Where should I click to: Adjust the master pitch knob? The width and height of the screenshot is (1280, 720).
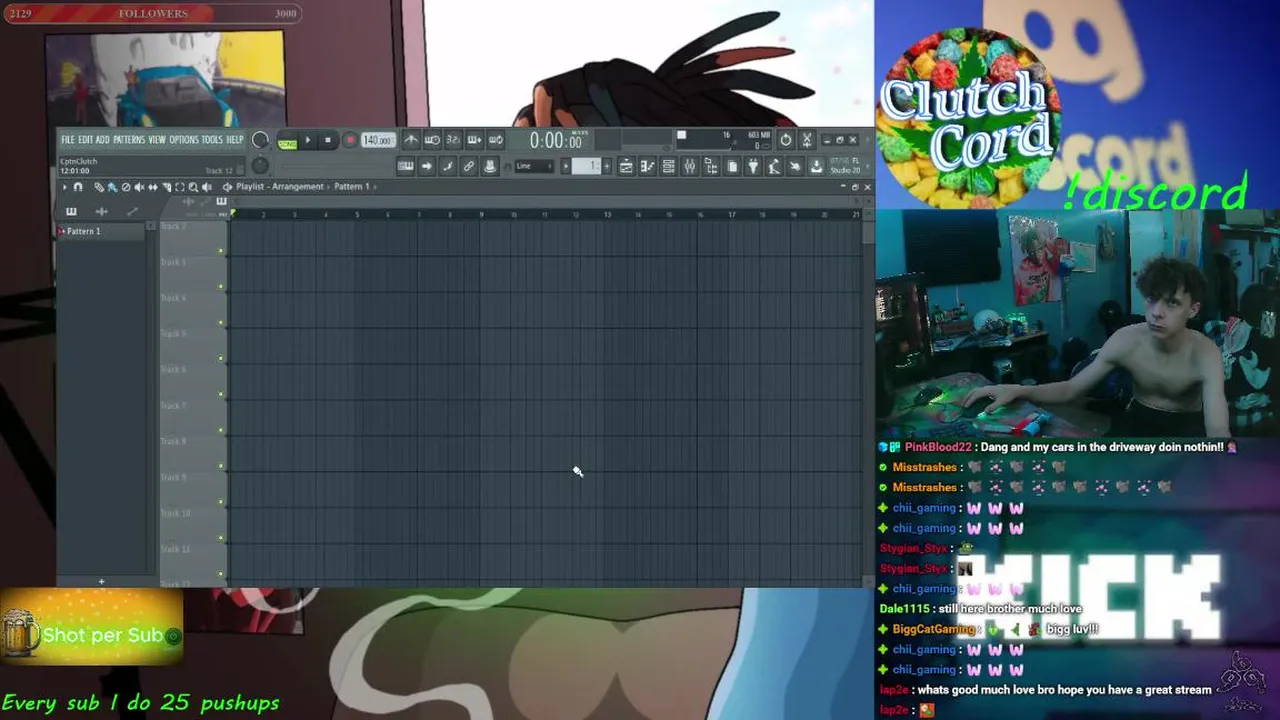tap(260, 165)
